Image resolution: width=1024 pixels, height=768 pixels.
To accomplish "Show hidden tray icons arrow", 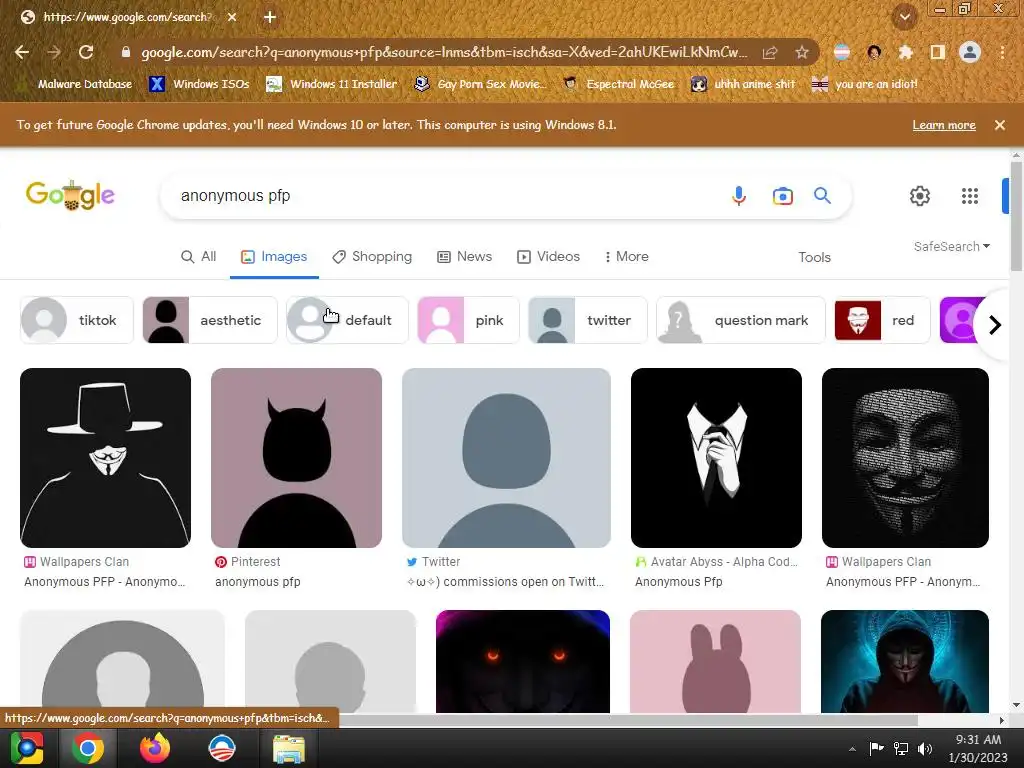I will click(x=852, y=749).
